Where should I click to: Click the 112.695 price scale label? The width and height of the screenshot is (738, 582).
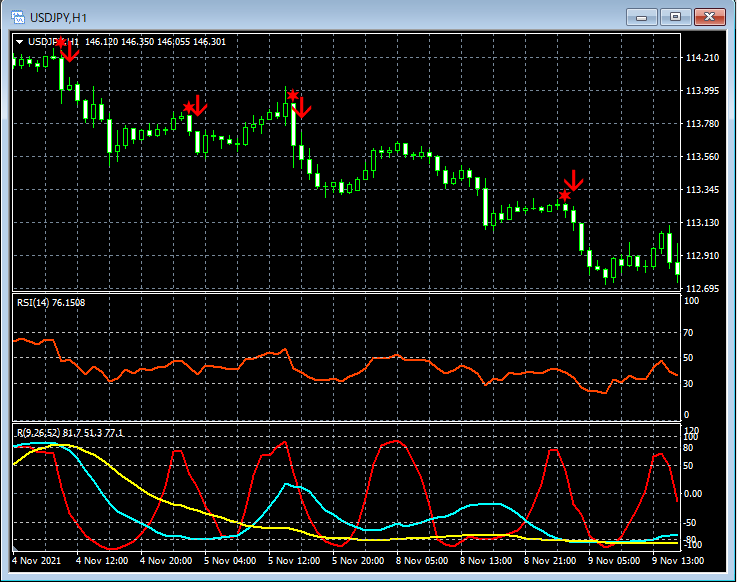pos(702,289)
